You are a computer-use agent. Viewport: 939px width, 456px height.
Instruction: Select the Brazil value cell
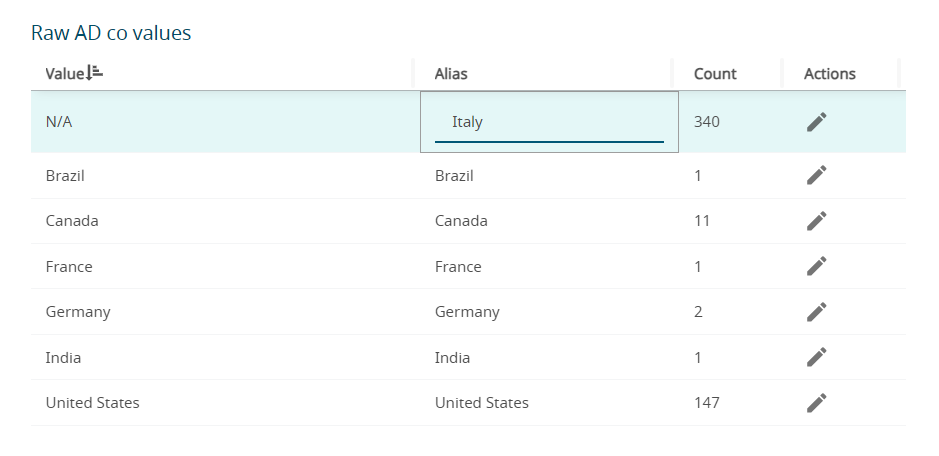point(65,176)
